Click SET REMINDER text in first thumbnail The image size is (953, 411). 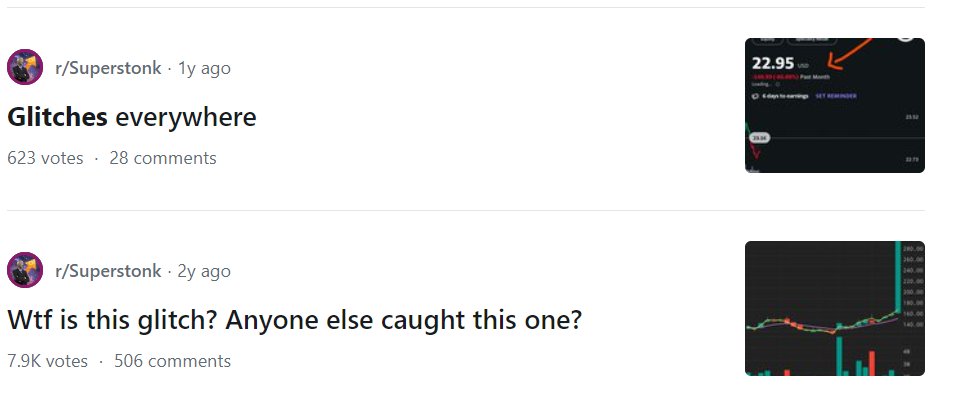(836, 96)
